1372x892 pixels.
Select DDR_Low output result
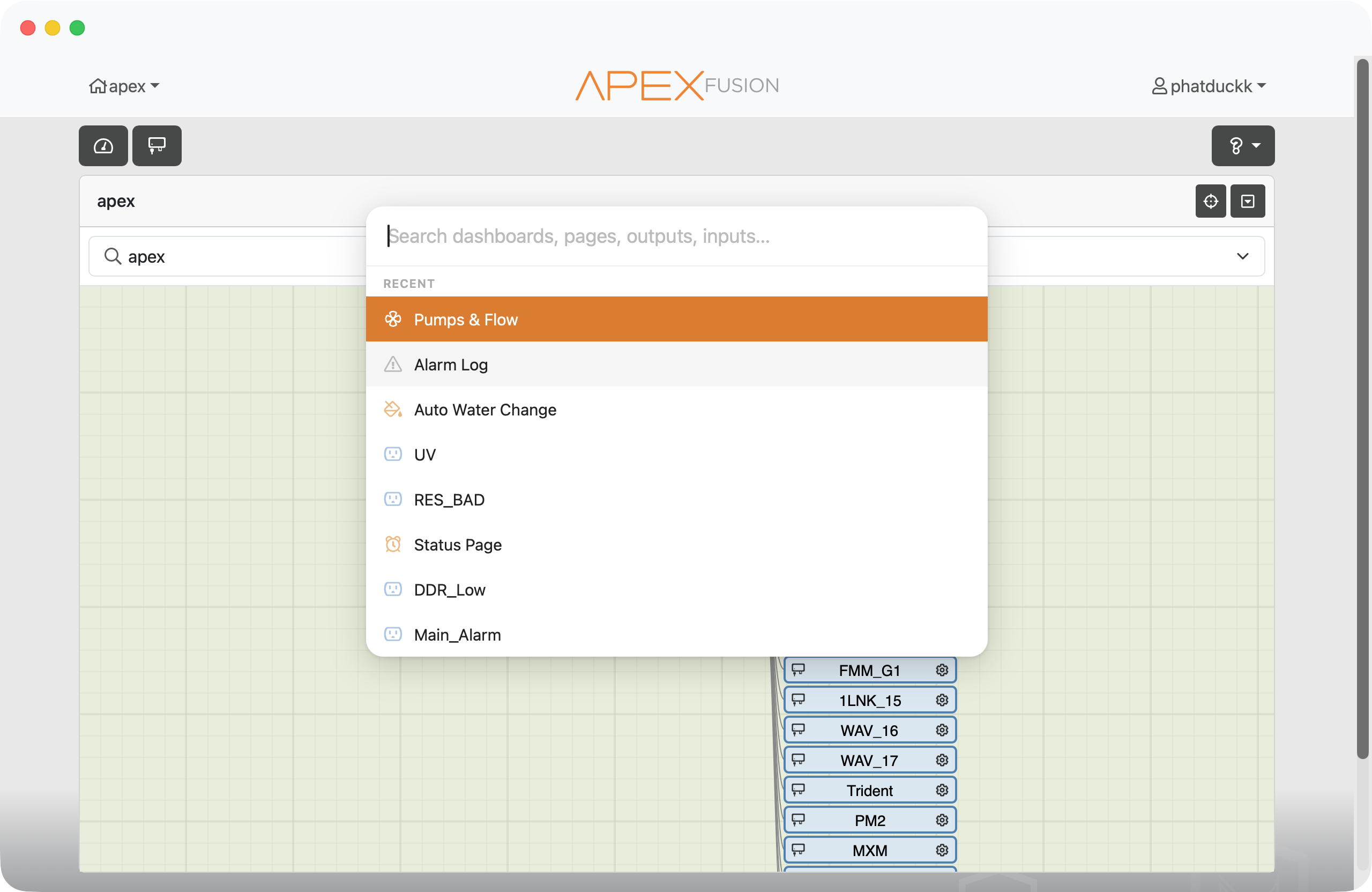point(677,589)
